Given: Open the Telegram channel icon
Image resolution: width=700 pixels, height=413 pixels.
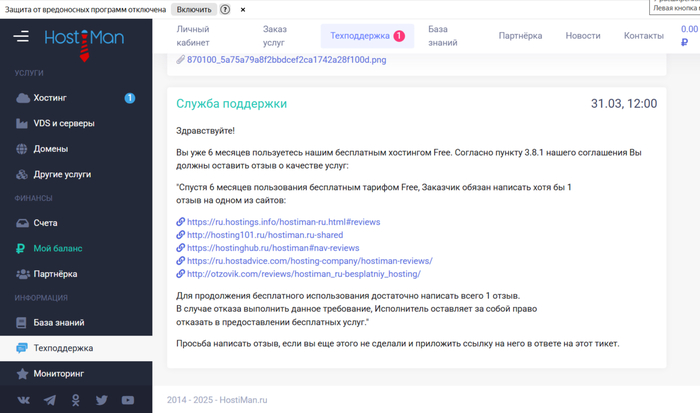Looking at the screenshot, I should coord(49,400).
